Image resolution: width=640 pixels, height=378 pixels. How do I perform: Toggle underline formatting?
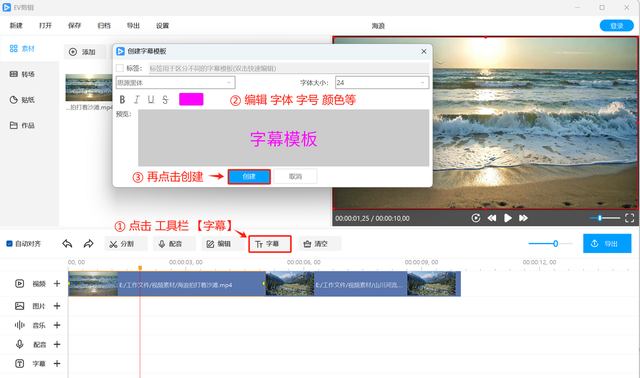[x=151, y=100]
